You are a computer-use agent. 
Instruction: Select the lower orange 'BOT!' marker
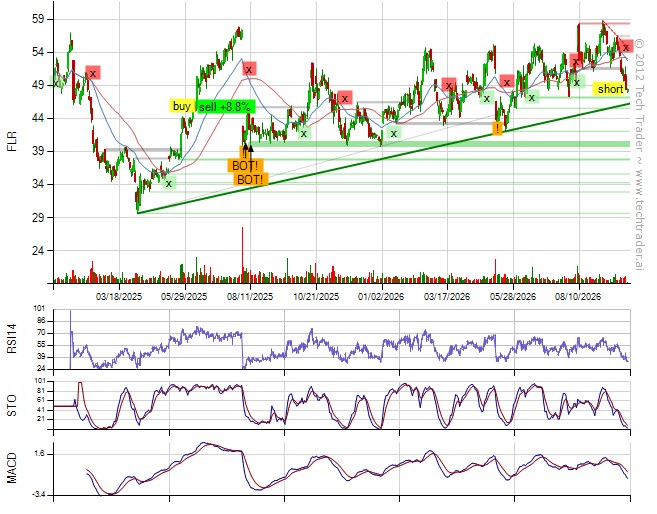tap(251, 179)
